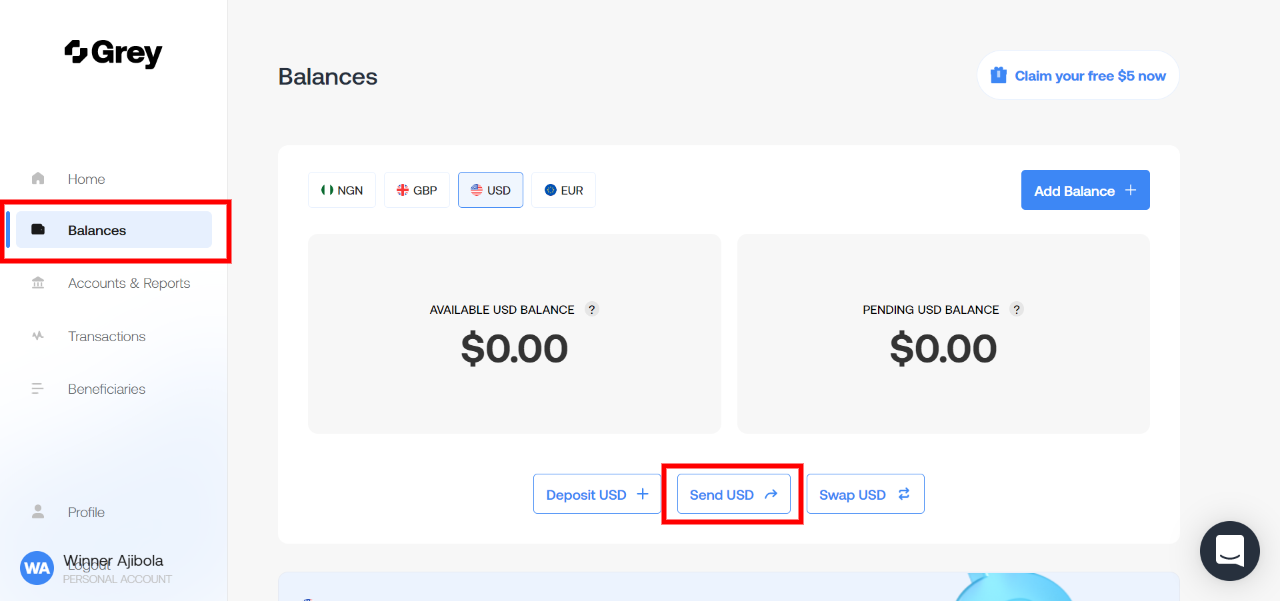
Task: Click the Accounts & Reports bank icon
Action: coord(38,283)
